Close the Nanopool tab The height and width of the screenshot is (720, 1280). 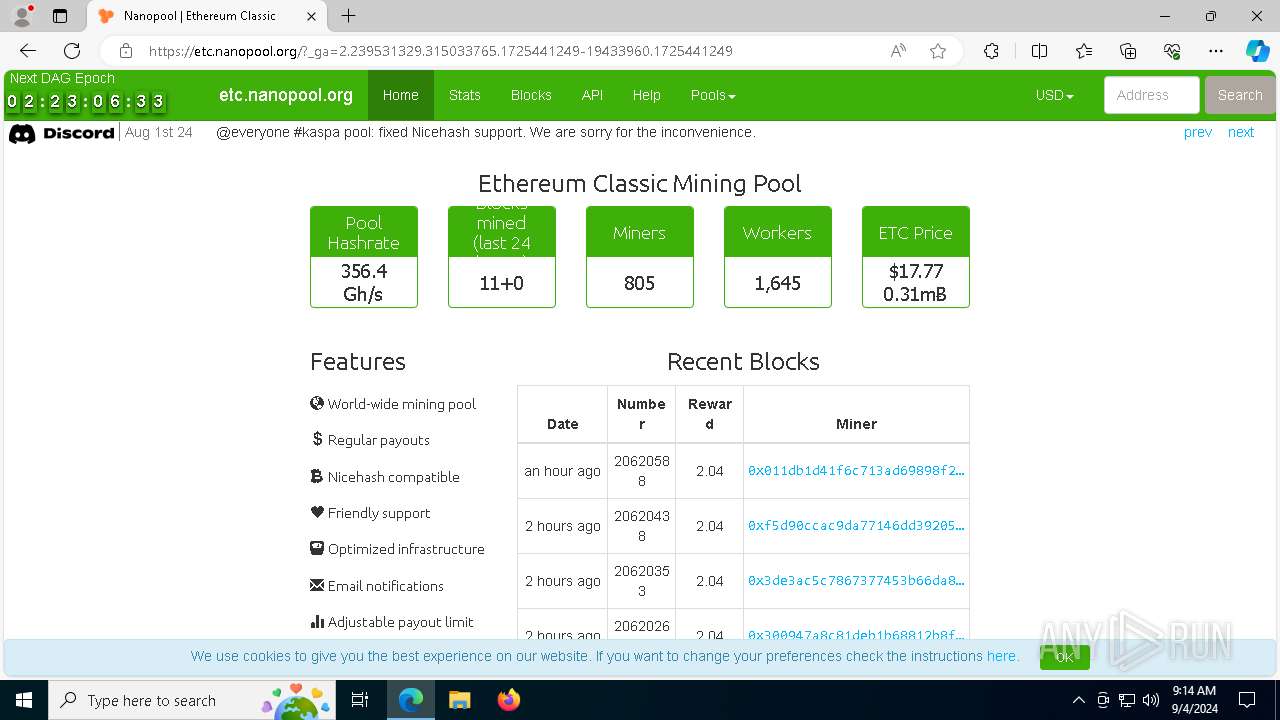tap(312, 16)
